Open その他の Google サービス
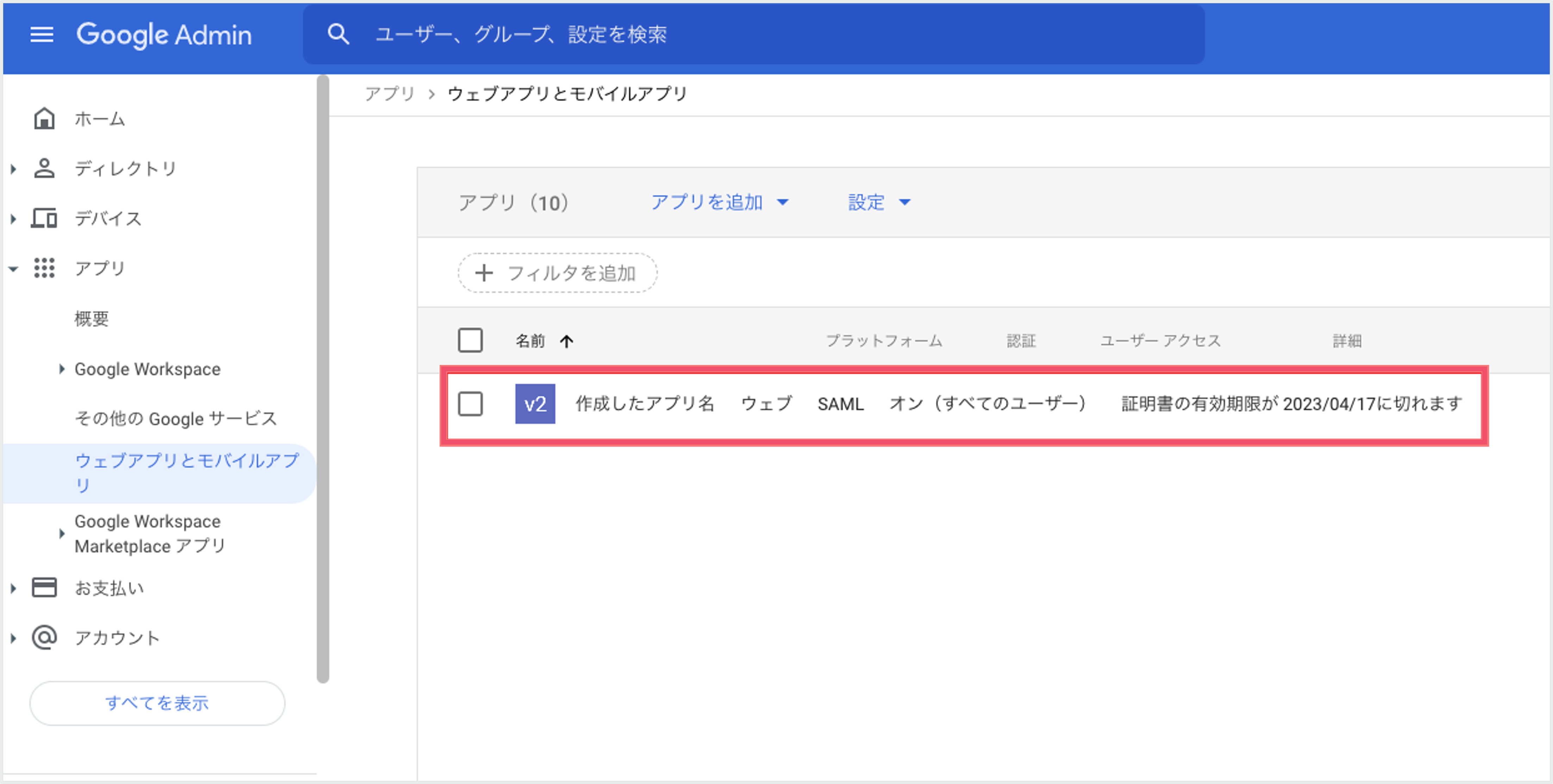The height and width of the screenshot is (784, 1553). tap(175, 418)
